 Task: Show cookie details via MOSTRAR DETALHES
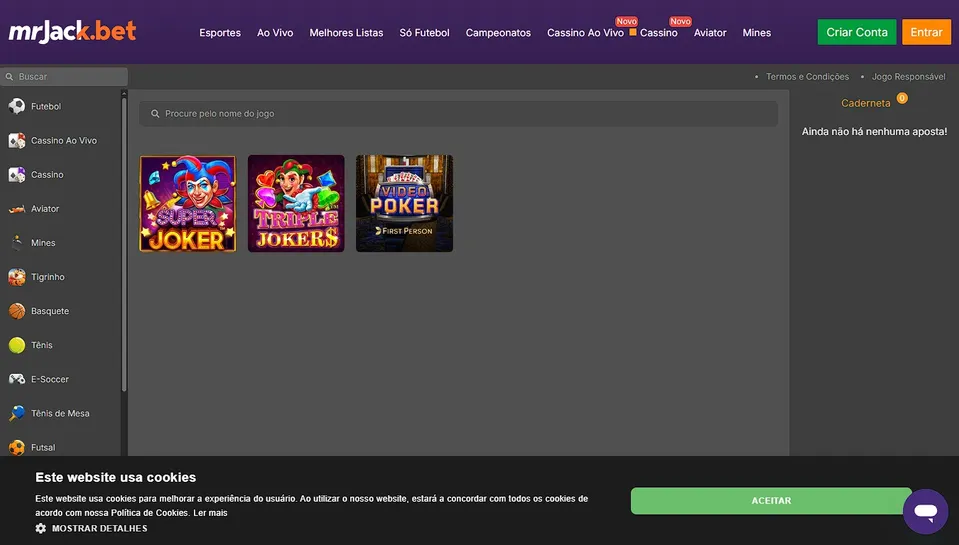point(99,528)
